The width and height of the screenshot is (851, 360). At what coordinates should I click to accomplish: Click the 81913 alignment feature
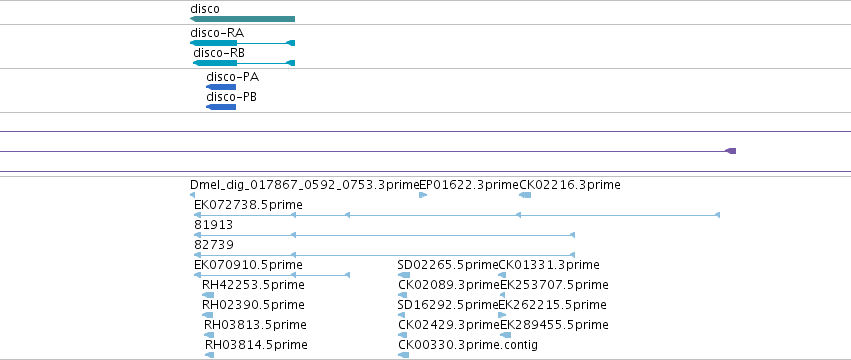tap(384, 235)
